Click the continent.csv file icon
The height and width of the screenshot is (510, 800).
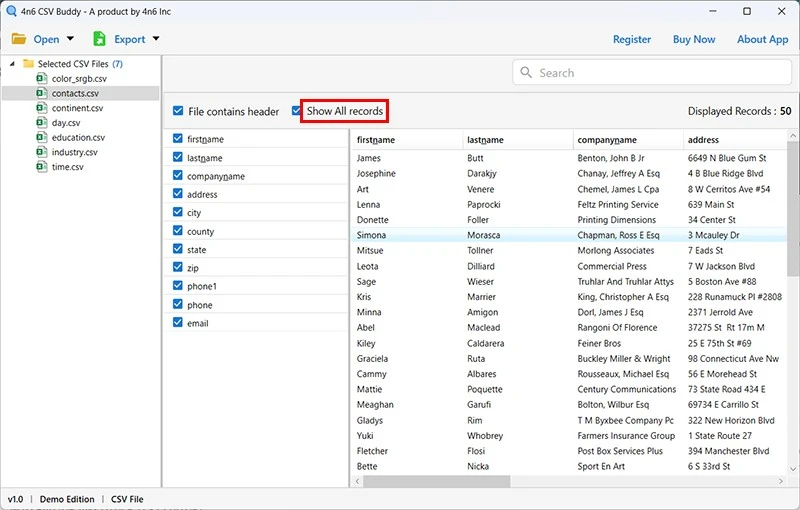pos(42,108)
